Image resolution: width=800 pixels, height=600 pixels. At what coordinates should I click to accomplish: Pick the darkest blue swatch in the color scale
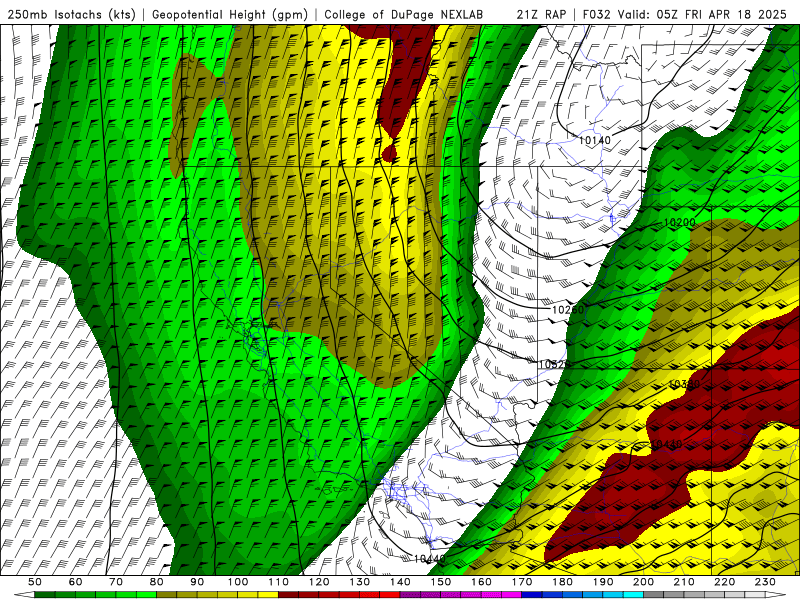coord(532,595)
